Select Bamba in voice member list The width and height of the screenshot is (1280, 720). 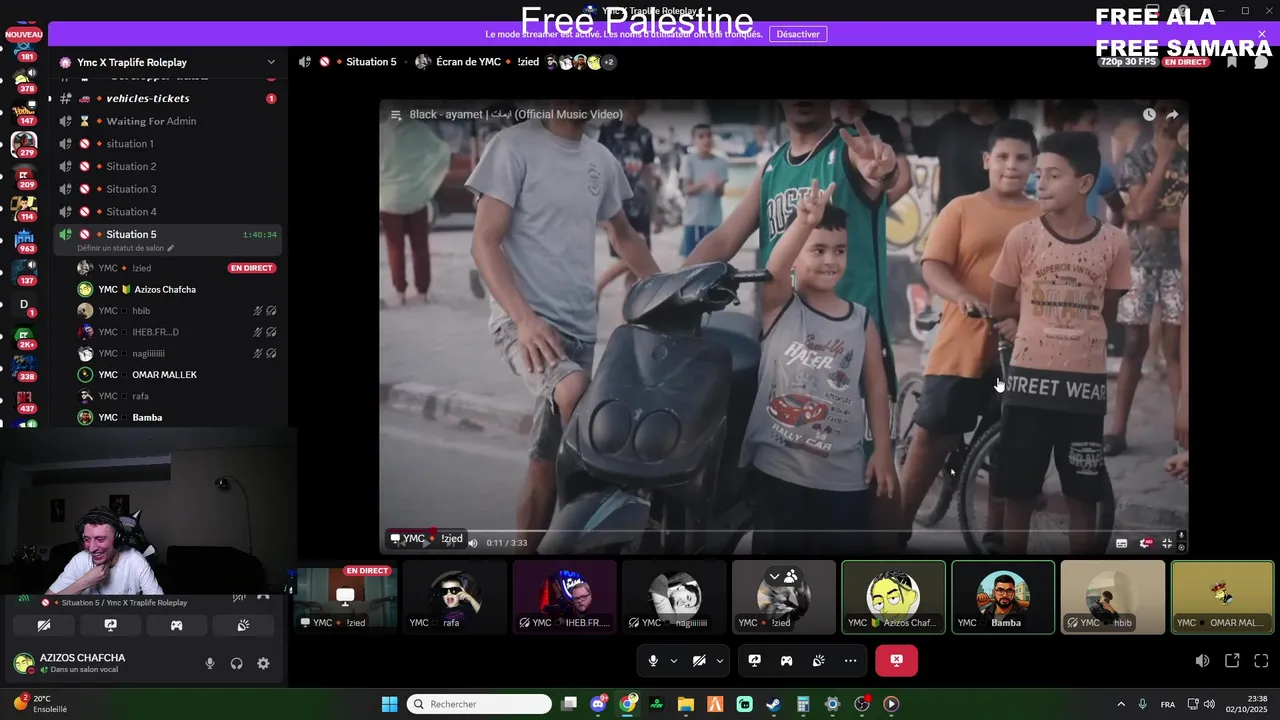coord(176,417)
